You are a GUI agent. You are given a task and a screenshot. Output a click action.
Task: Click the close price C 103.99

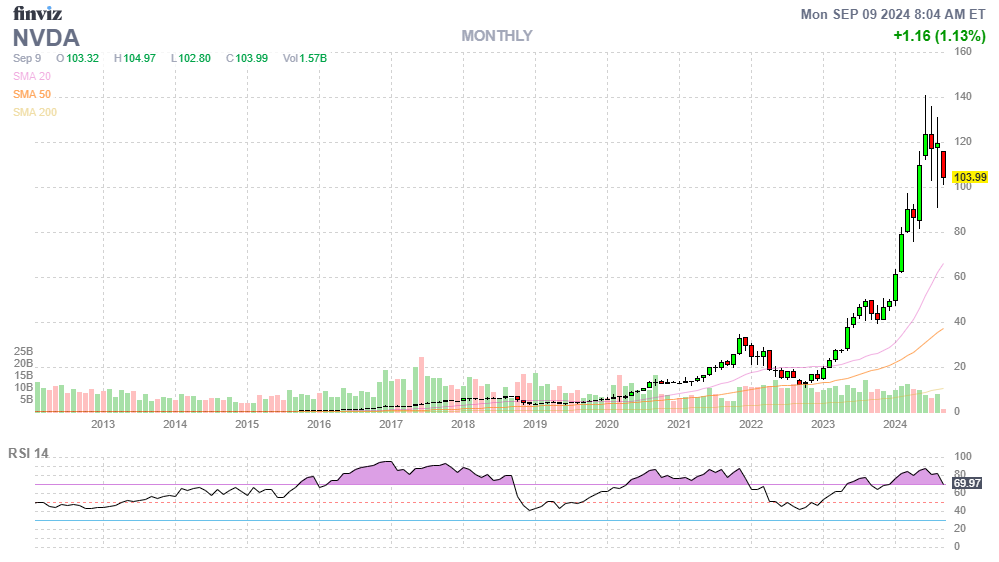coord(247,59)
